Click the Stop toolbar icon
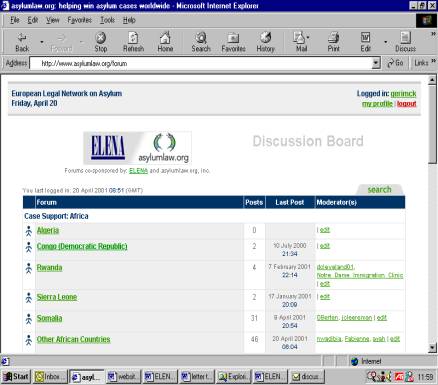438x385 pixels. click(100, 42)
